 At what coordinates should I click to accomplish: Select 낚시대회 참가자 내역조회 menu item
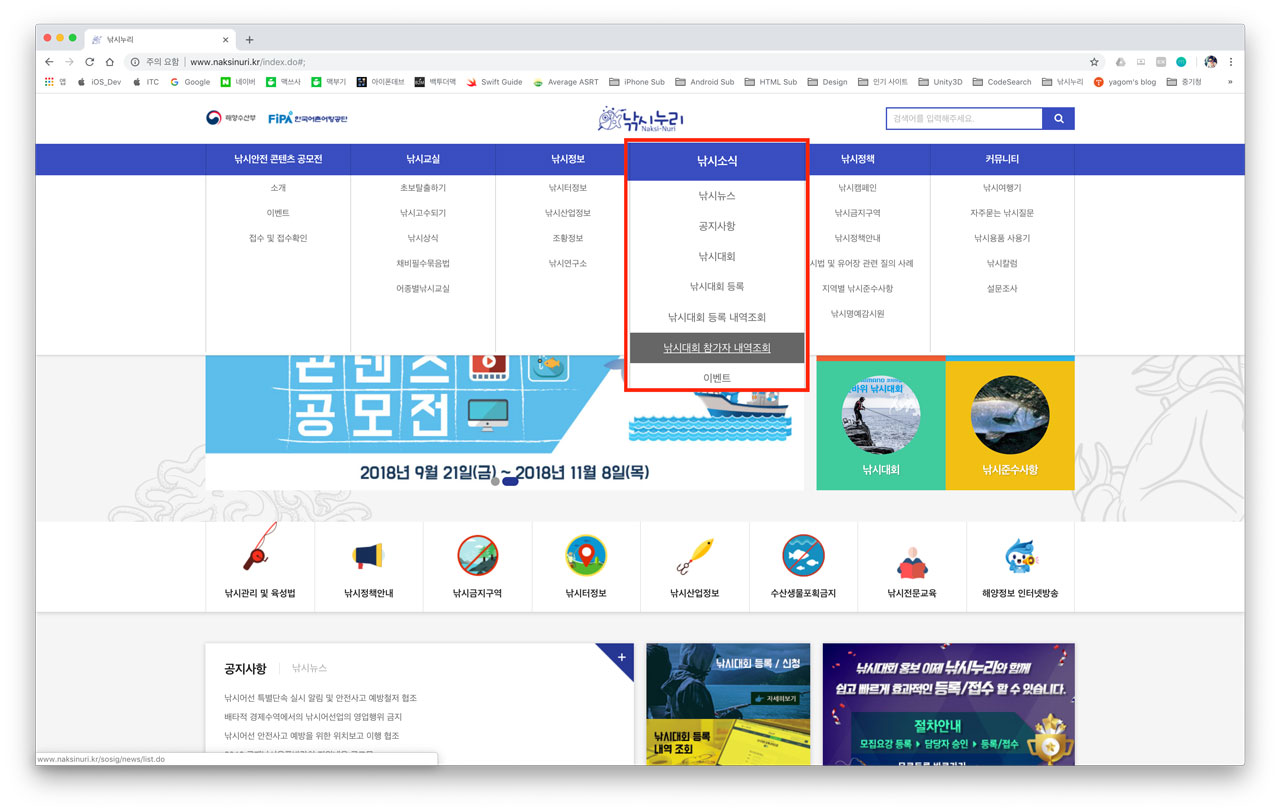(x=717, y=348)
